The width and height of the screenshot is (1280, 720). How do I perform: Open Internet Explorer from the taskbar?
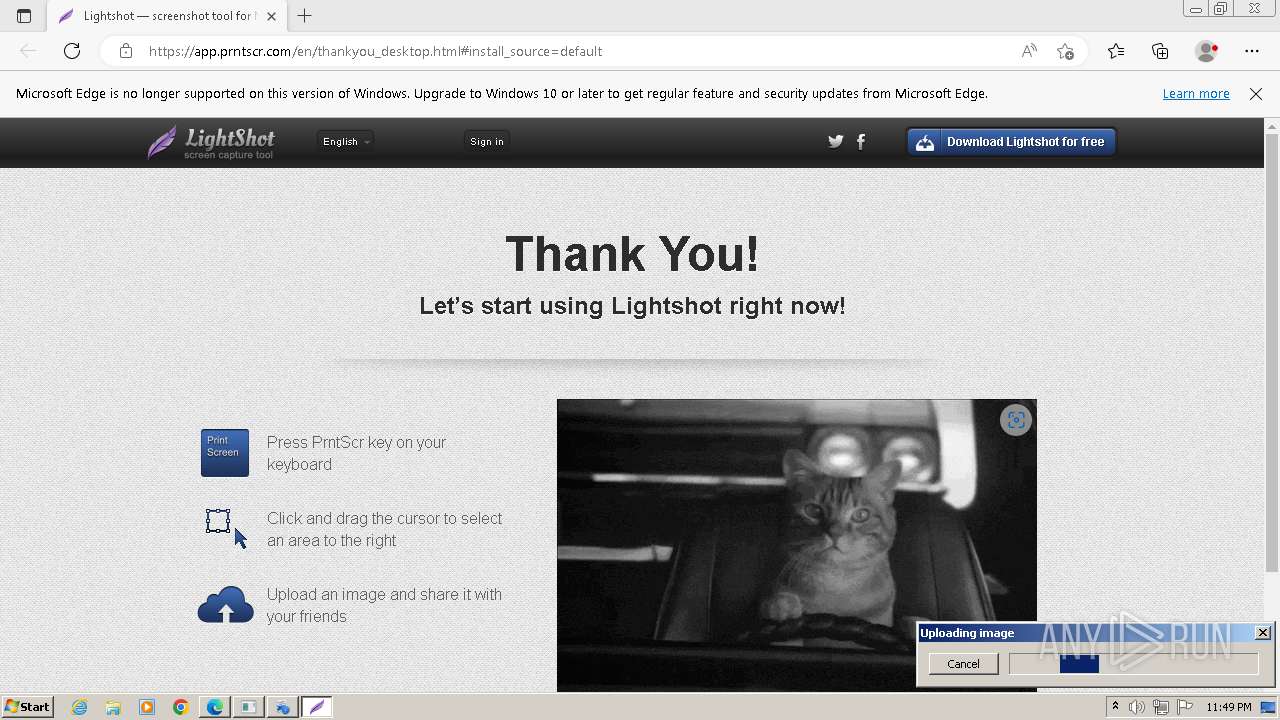click(79, 707)
